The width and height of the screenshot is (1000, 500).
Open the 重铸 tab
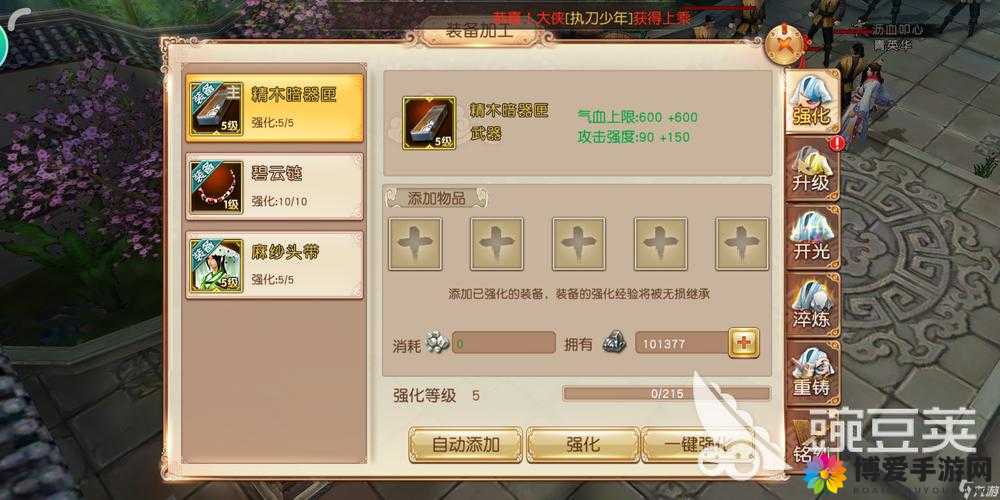(x=811, y=371)
